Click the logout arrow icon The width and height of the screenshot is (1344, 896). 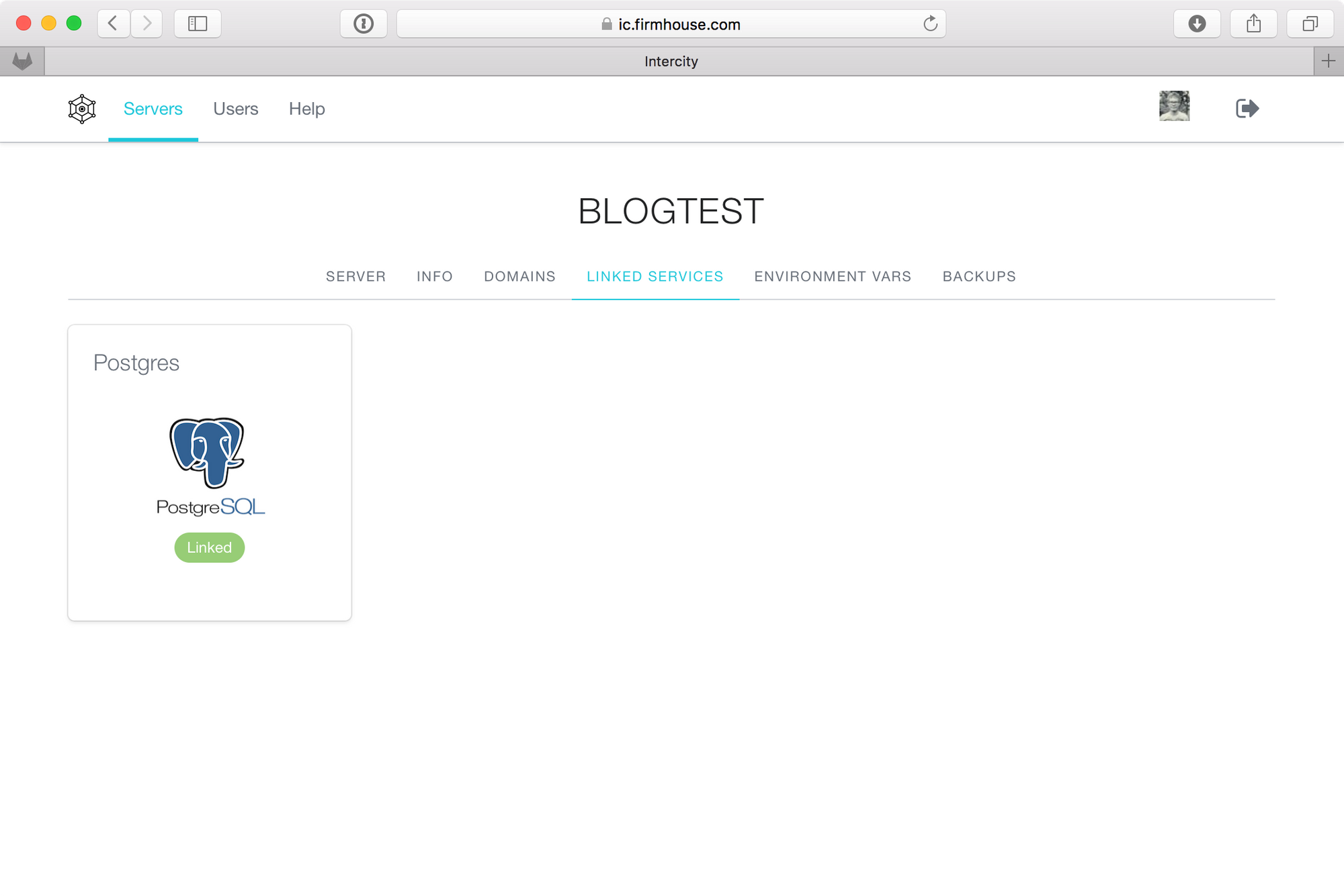[x=1247, y=108]
